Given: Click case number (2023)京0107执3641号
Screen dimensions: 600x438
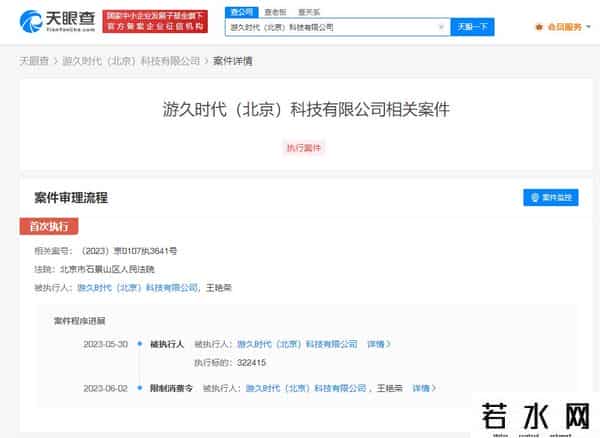Looking at the screenshot, I should point(129,251).
